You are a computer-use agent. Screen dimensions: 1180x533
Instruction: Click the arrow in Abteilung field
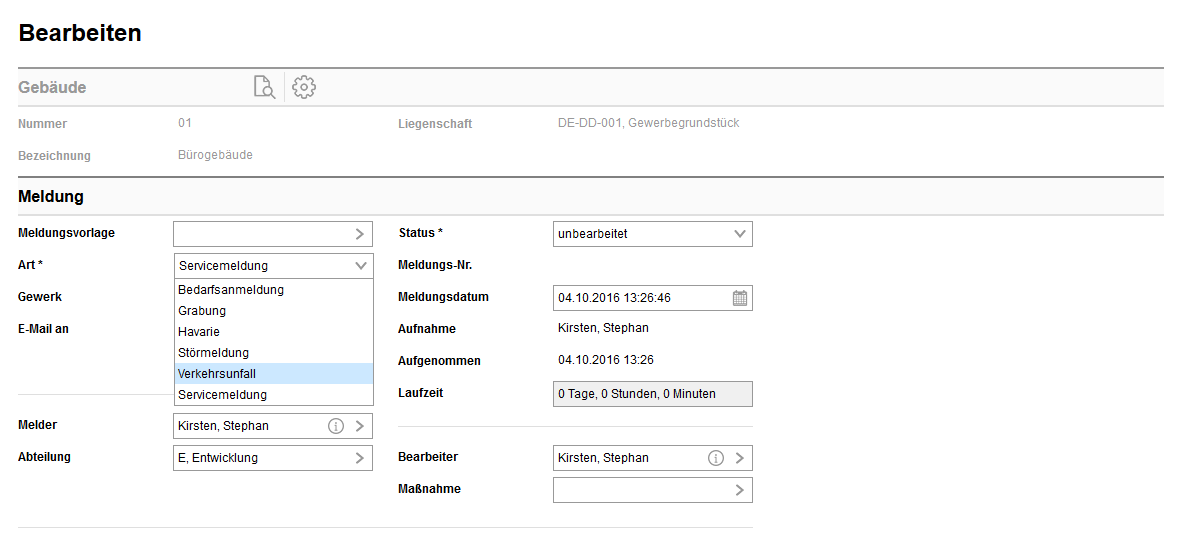pyautogui.click(x=360, y=458)
